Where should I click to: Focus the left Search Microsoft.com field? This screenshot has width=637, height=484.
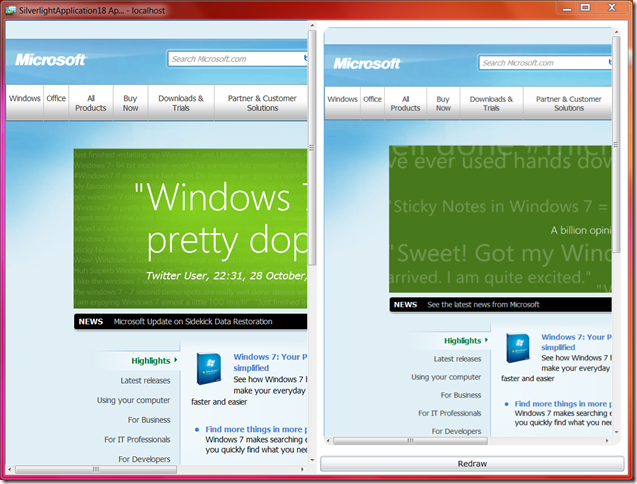point(237,59)
